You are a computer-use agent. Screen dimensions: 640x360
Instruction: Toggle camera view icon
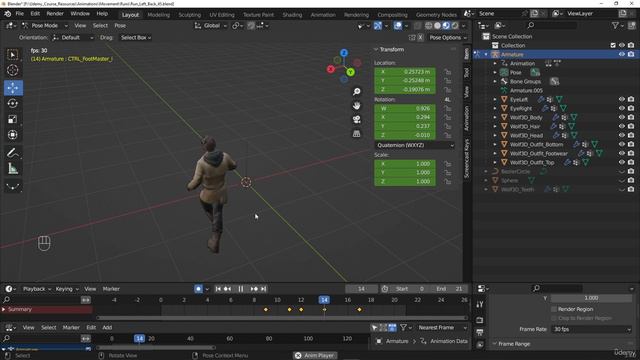(357, 119)
